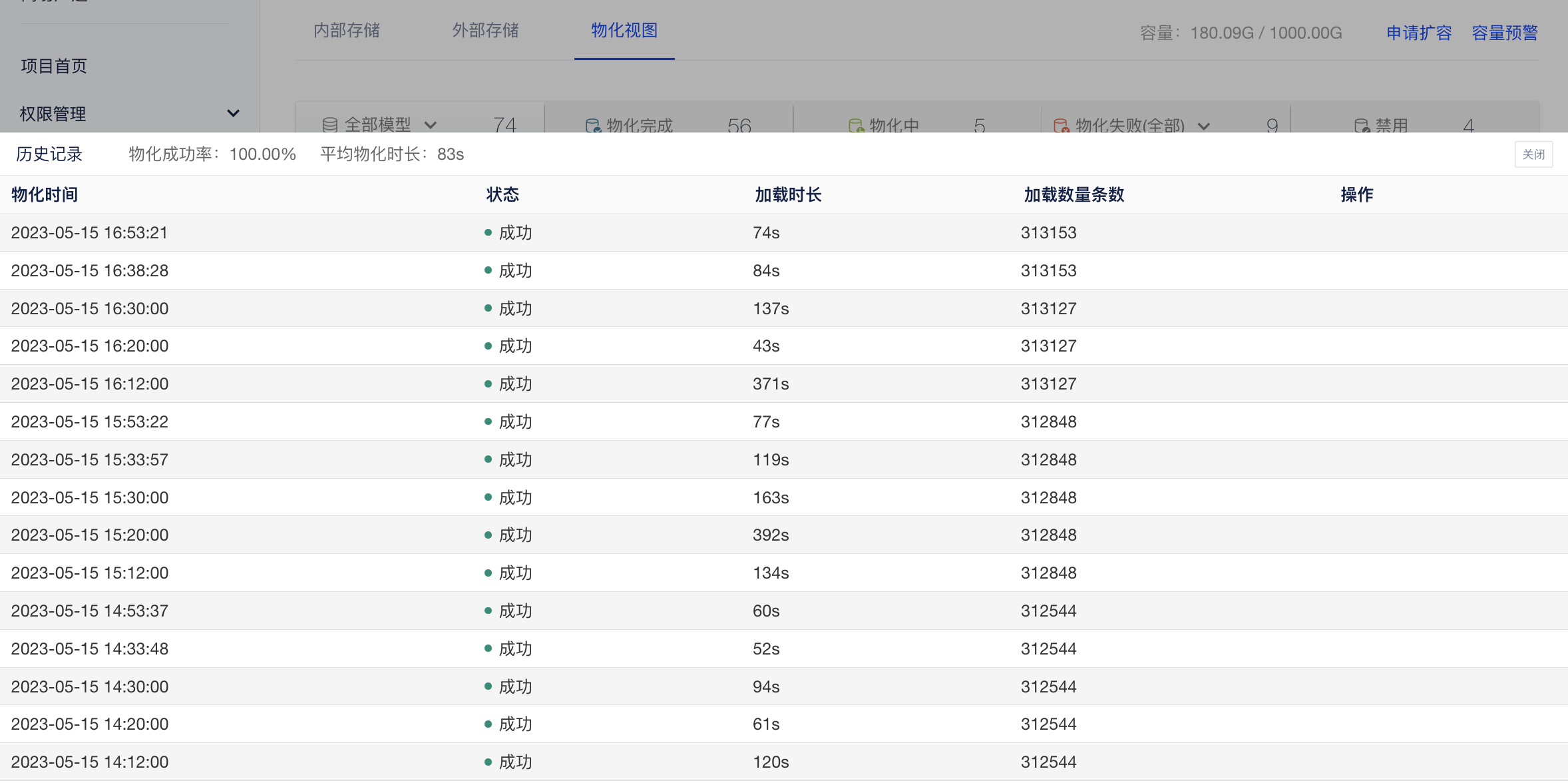
Task: Click the 全部模型 database icon
Action: [x=329, y=125]
